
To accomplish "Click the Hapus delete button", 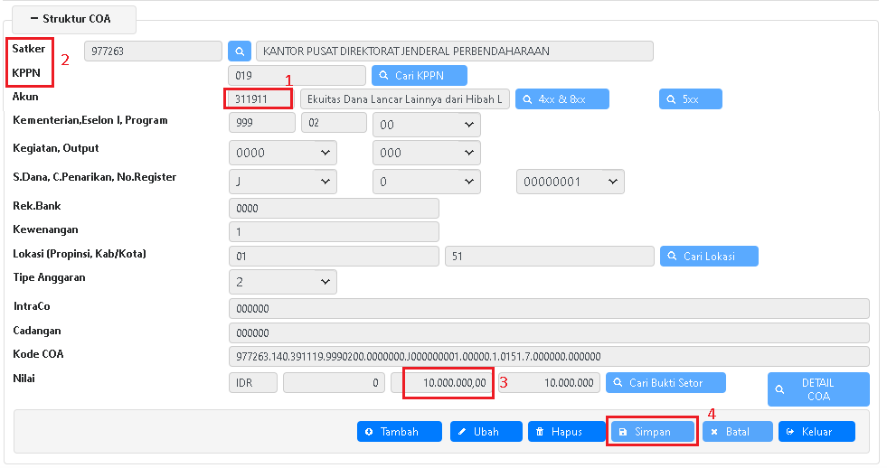I will 566,431.
